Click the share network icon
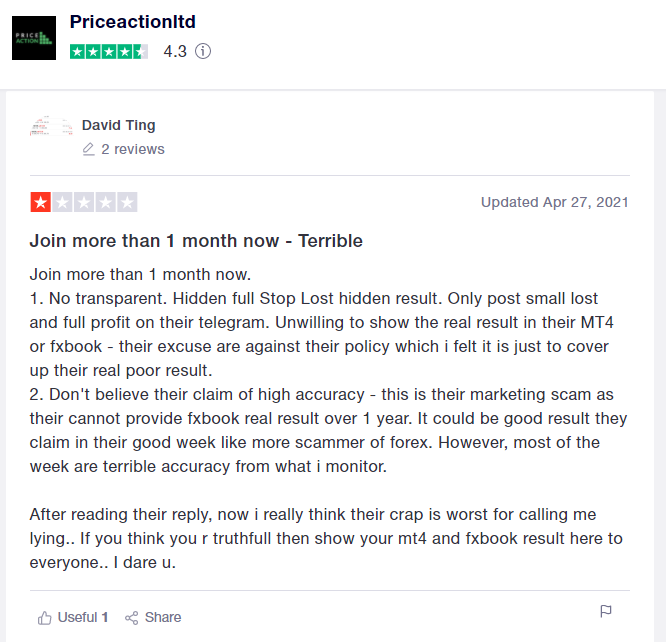 click(x=132, y=618)
